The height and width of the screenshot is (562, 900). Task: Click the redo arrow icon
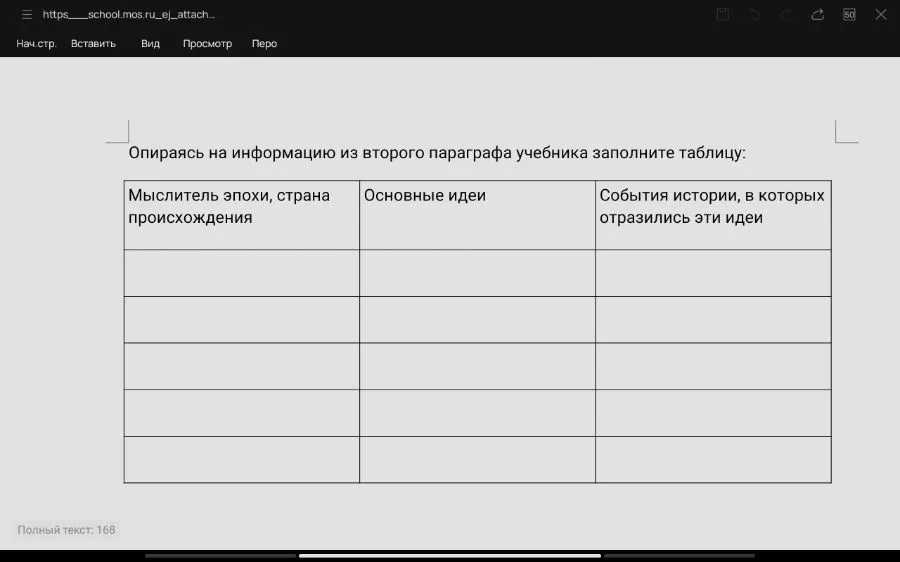(786, 15)
